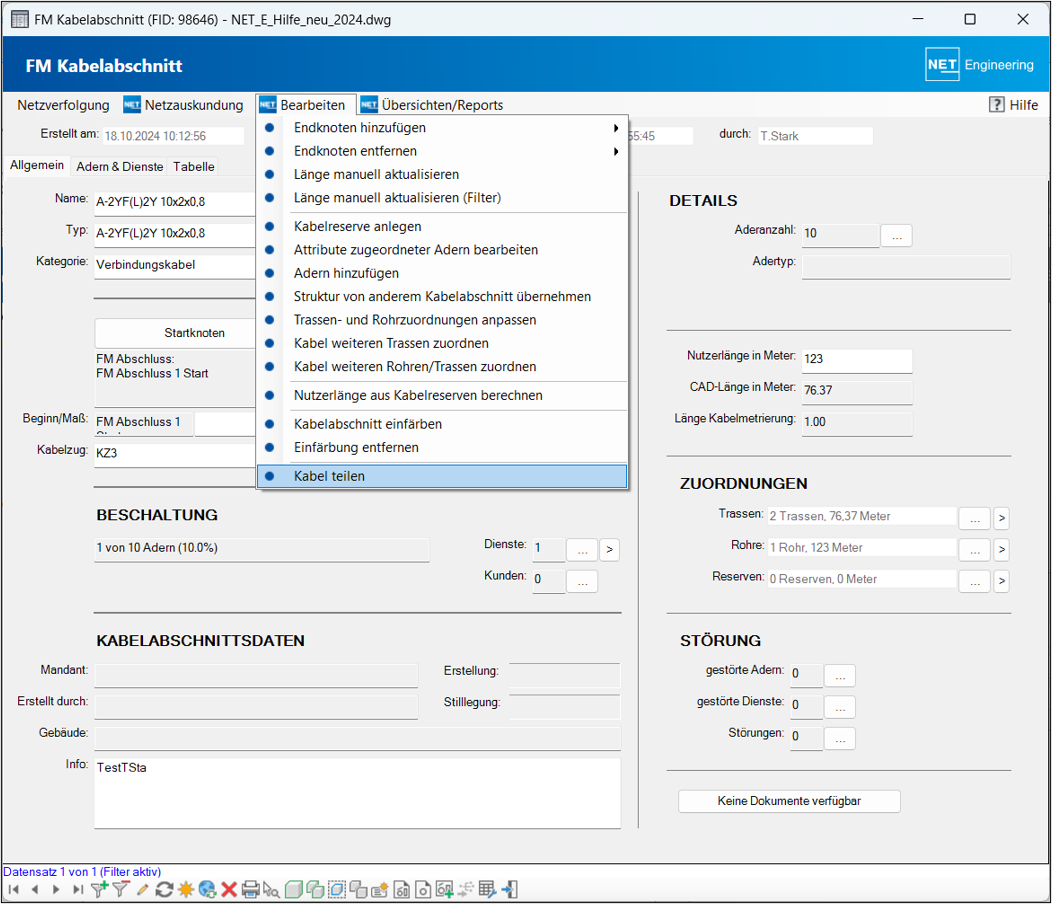
Task: Click the gray overlapping squares icon
Action: [358, 890]
